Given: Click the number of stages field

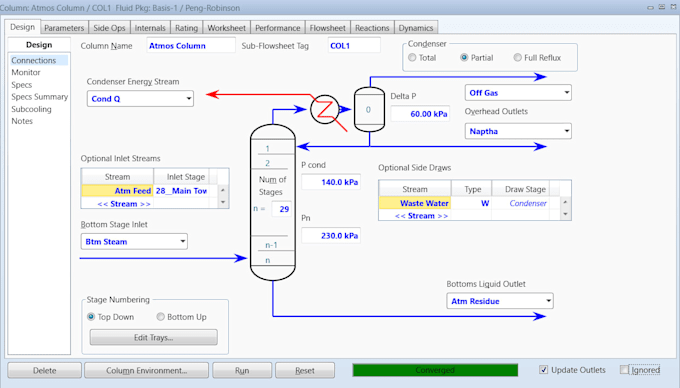Looking at the screenshot, I should (x=281, y=209).
